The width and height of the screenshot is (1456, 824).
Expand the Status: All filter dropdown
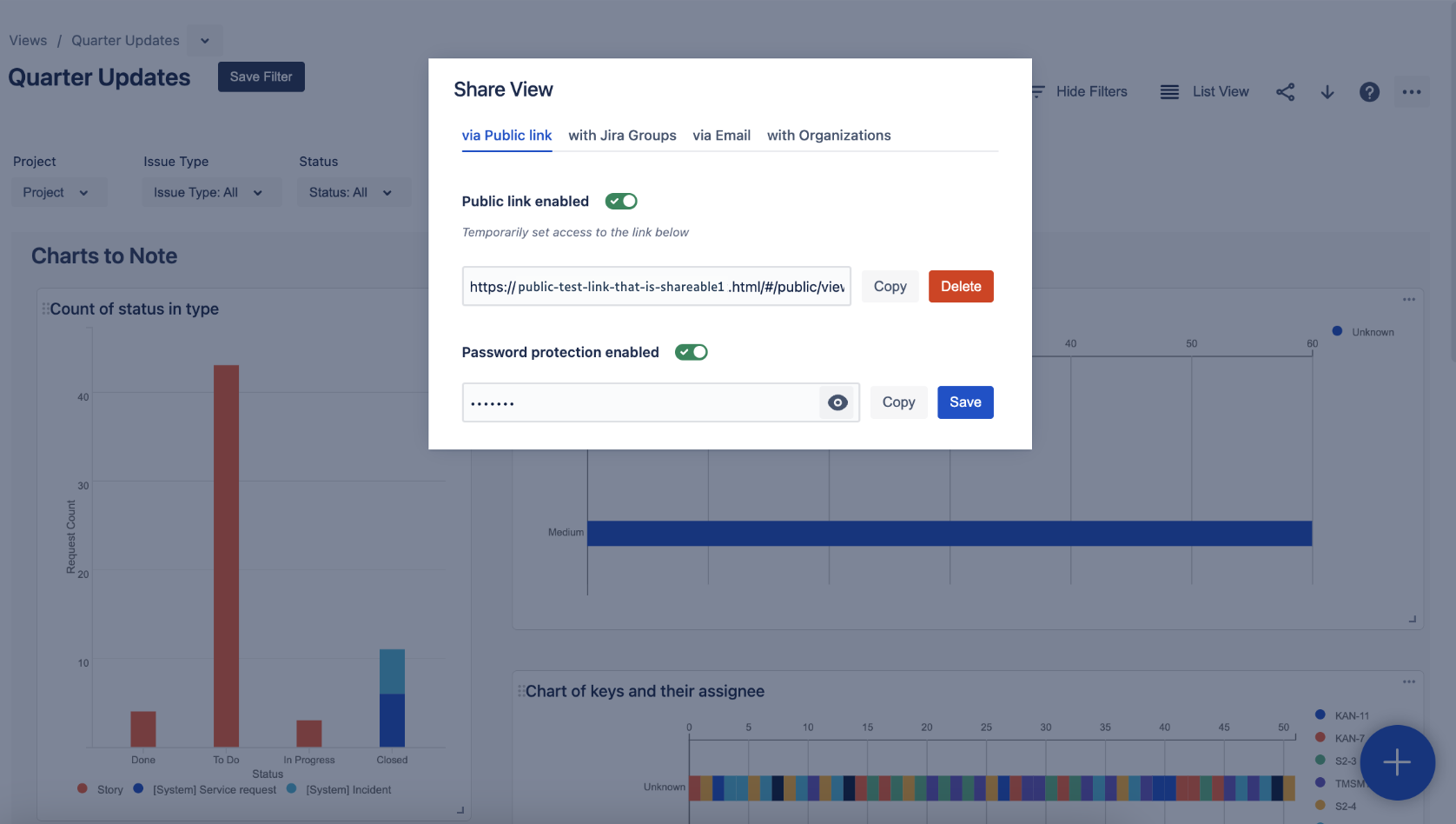tap(353, 192)
